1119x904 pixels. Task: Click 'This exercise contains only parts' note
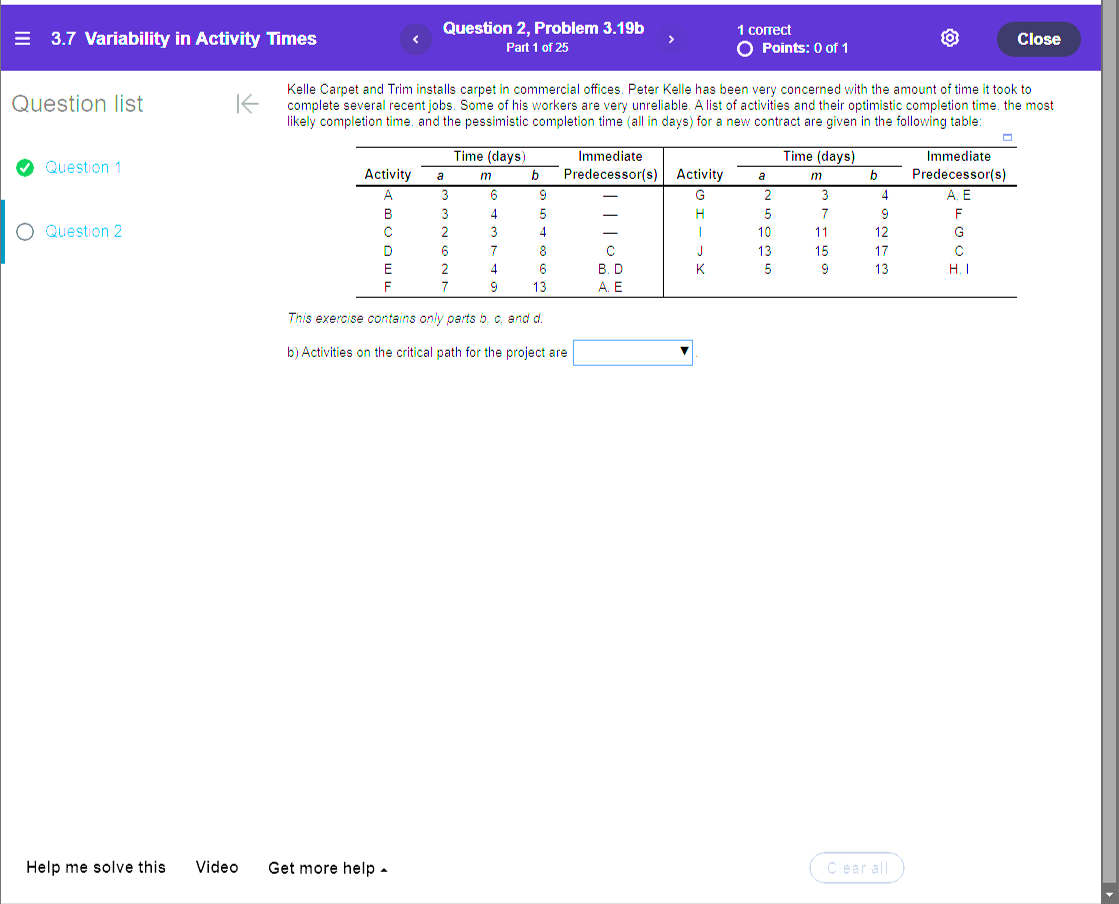(x=415, y=319)
